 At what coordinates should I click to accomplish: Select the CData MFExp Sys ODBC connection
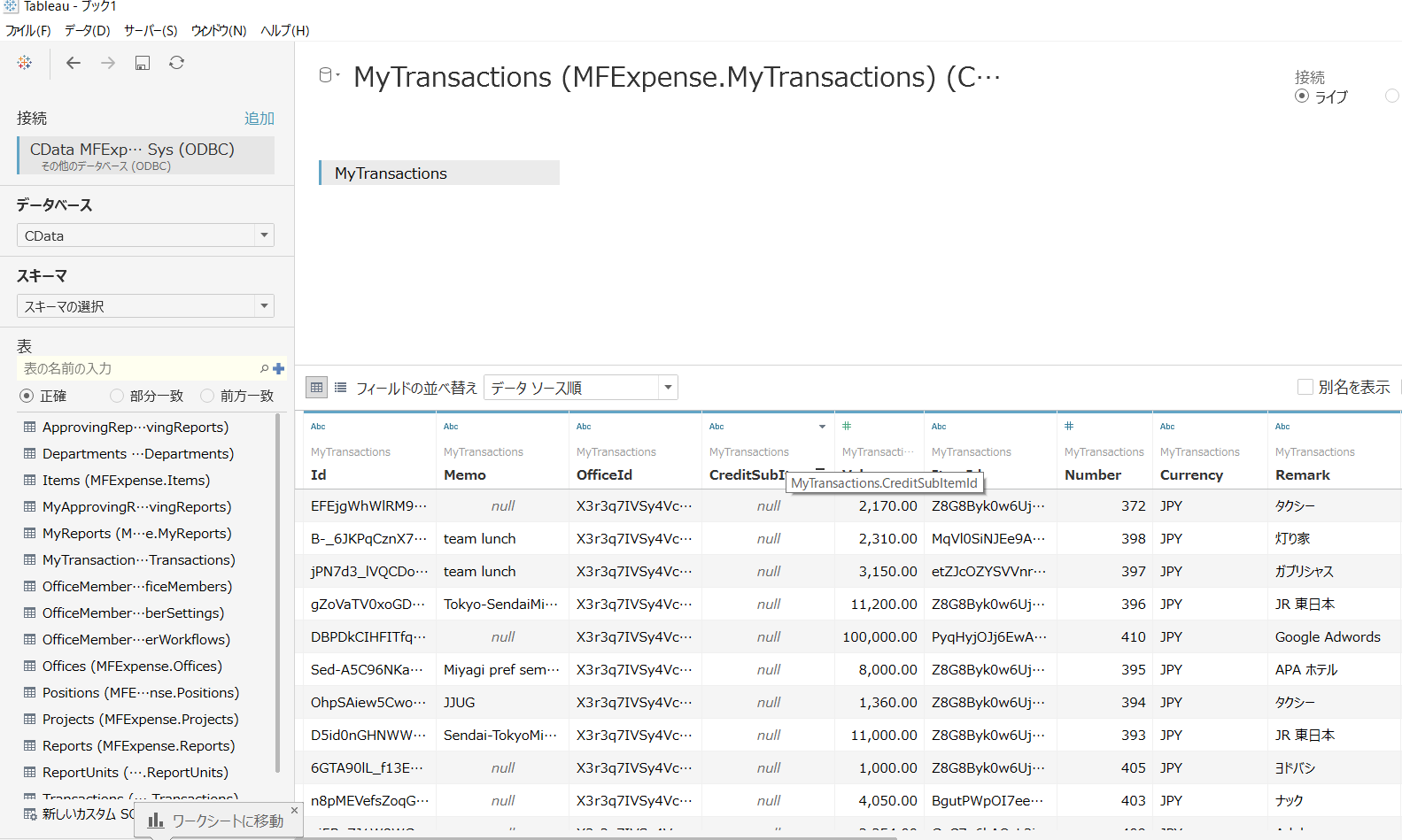pos(146,156)
